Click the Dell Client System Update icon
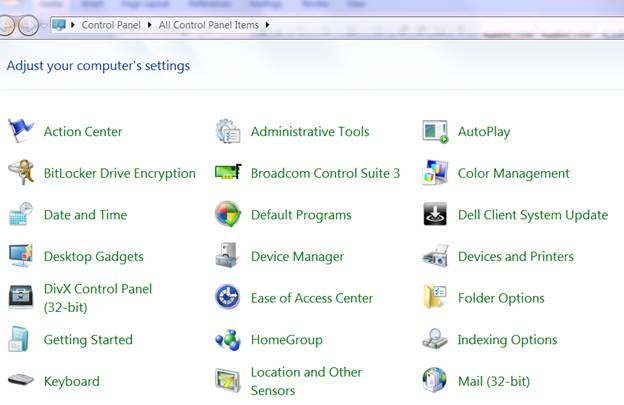Screen dimensions: 624x405 (x=435, y=214)
